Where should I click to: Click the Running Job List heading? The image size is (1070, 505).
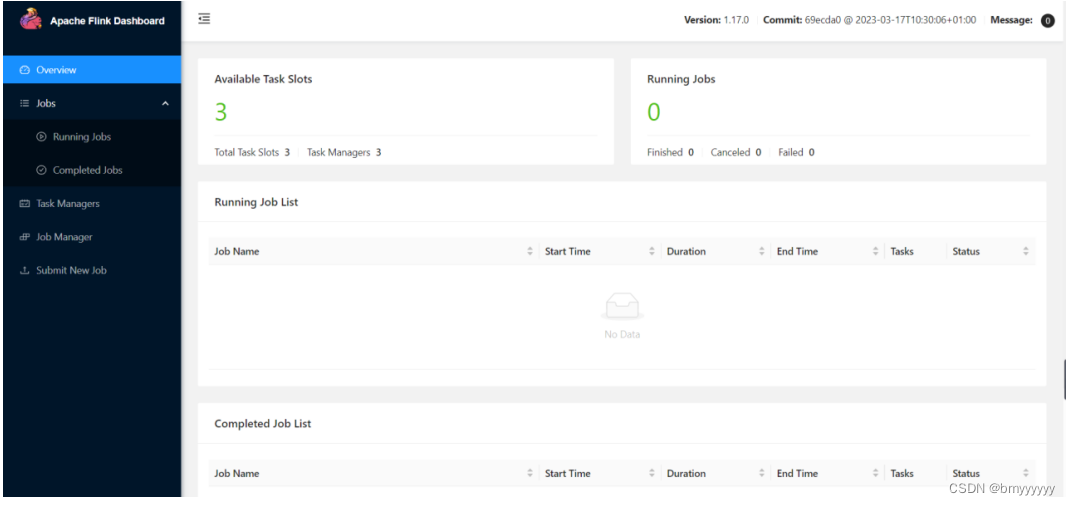[x=256, y=202]
